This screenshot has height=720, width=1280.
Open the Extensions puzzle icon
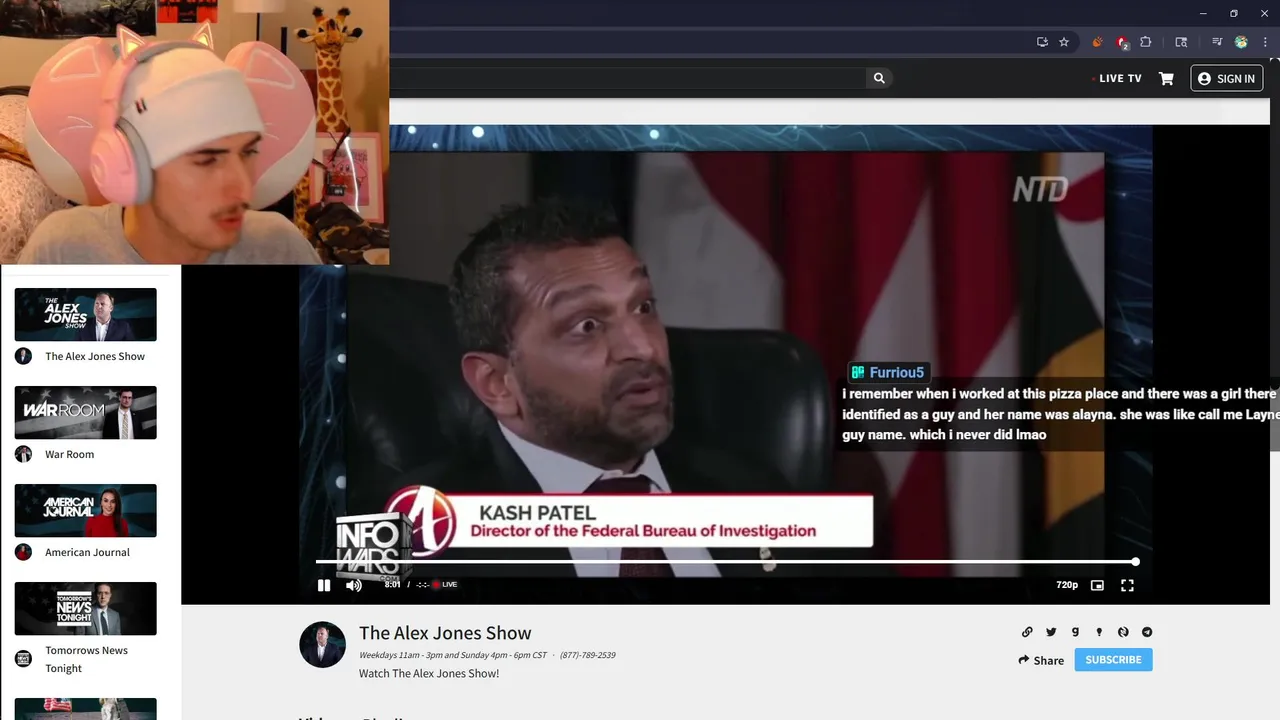click(1146, 42)
